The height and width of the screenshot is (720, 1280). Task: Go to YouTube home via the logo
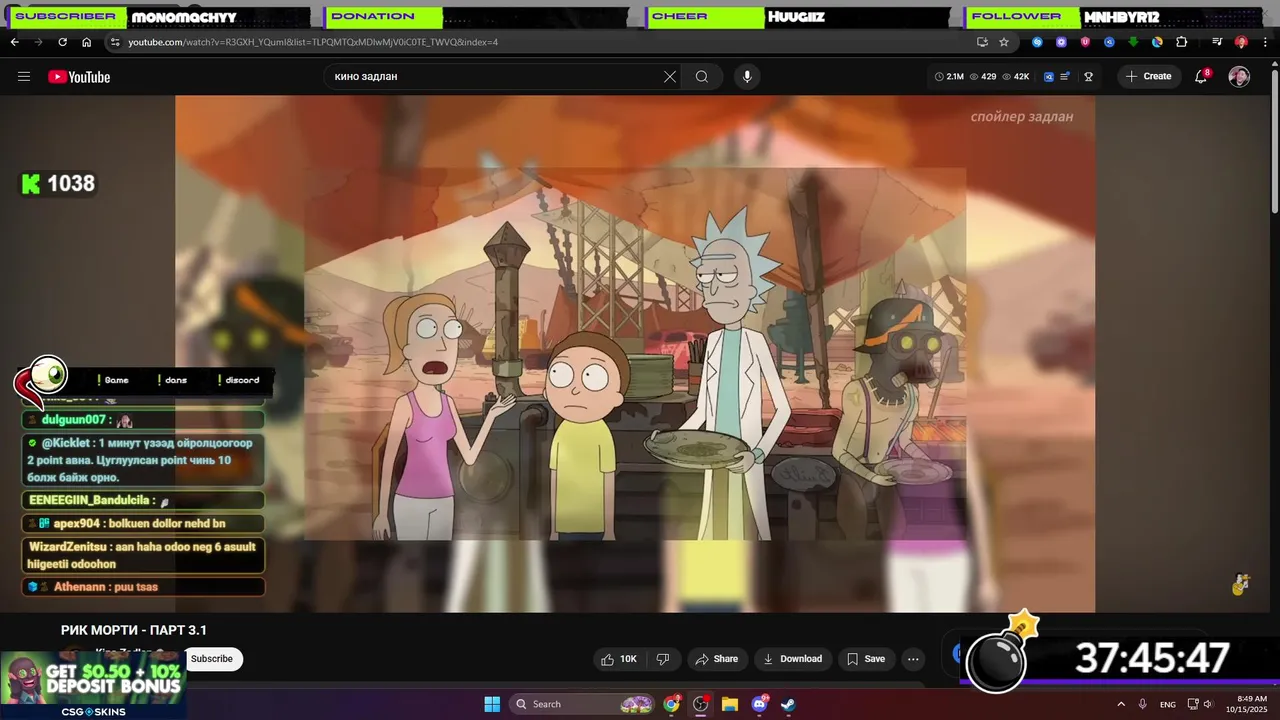79,77
